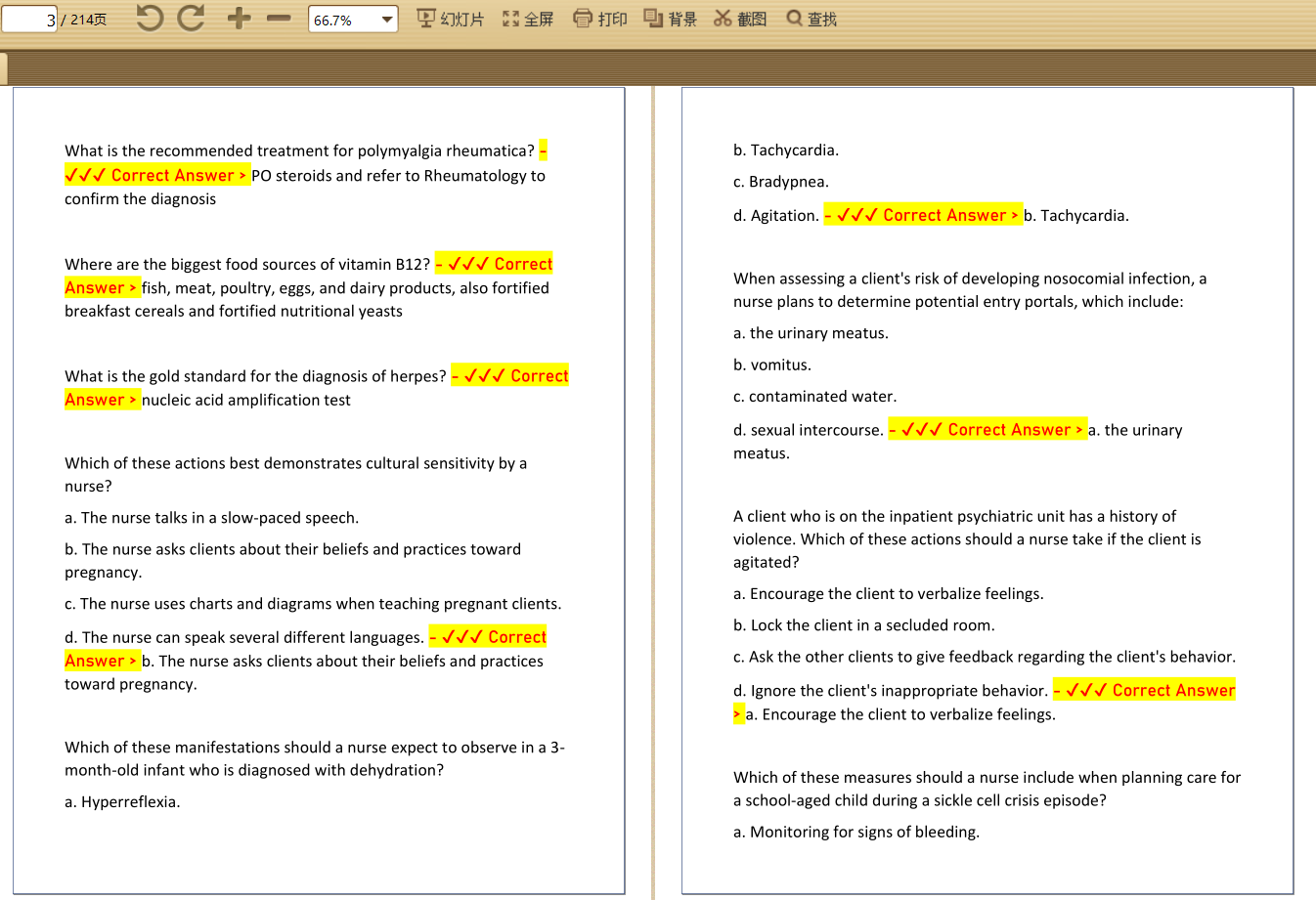Click the 'b. vomitus.' option
1316x900 pixels.
click(772, 364)
